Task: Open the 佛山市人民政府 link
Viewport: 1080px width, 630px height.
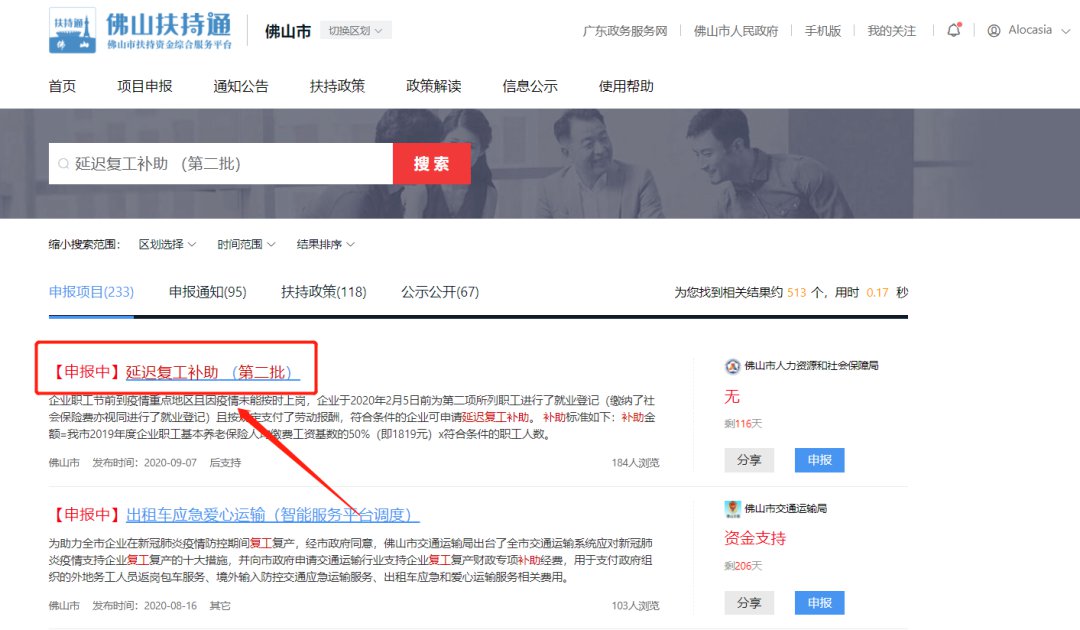Action: pos(736,31)
